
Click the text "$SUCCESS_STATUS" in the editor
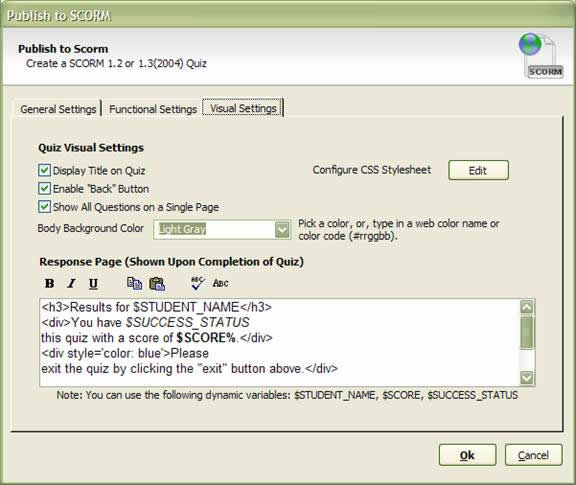pos(187,322)
